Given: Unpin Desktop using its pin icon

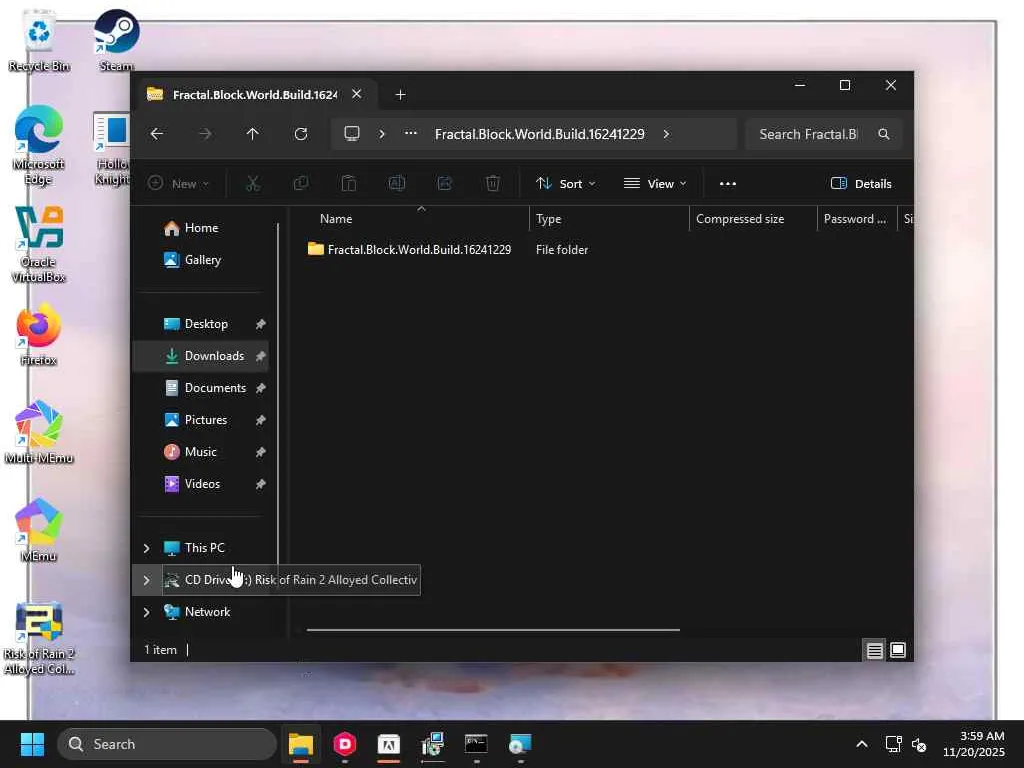Looking at the screenshot, I should pos(261,324).
